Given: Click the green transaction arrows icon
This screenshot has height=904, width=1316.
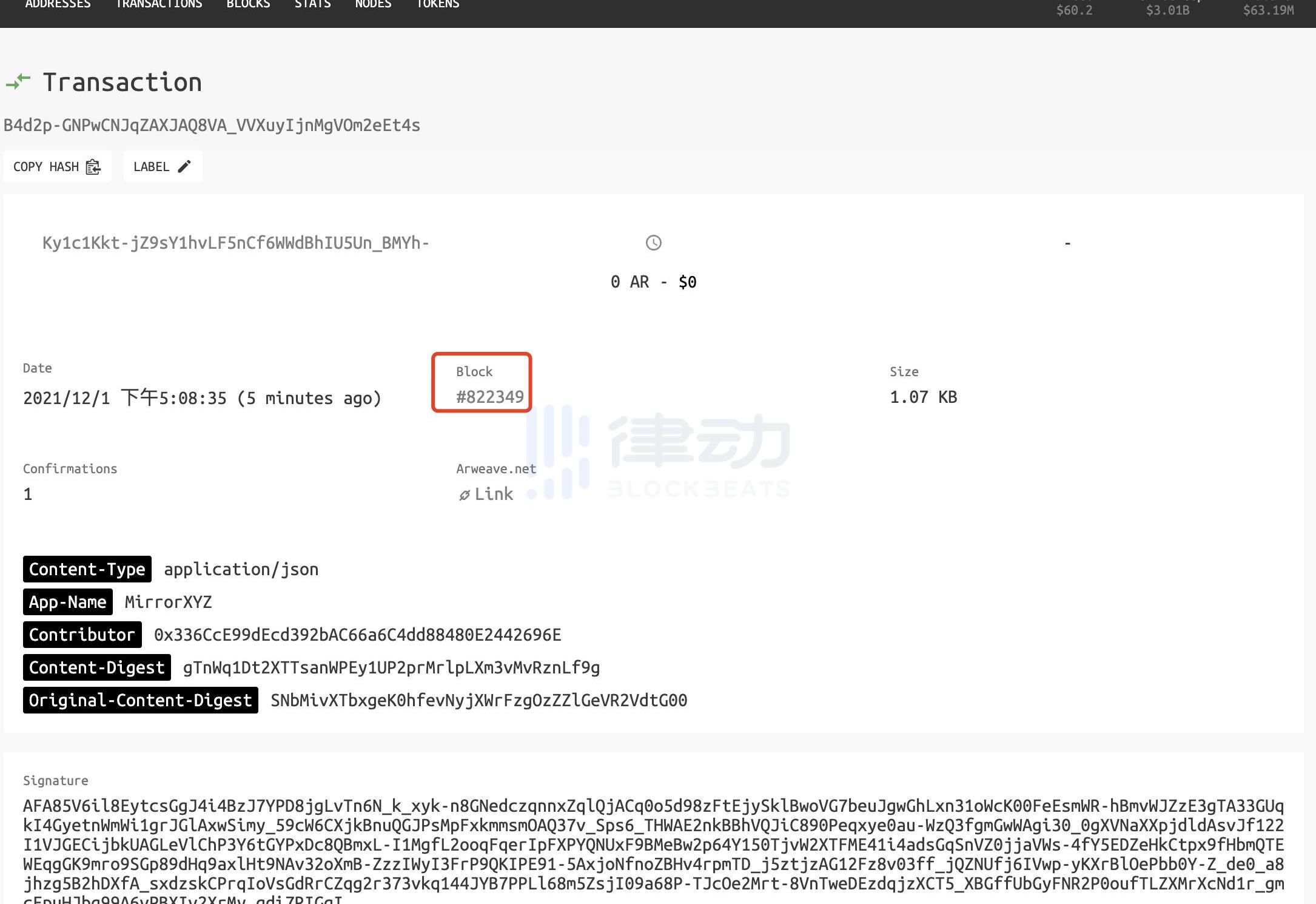Looking at the screenshot, I should 18,81.
